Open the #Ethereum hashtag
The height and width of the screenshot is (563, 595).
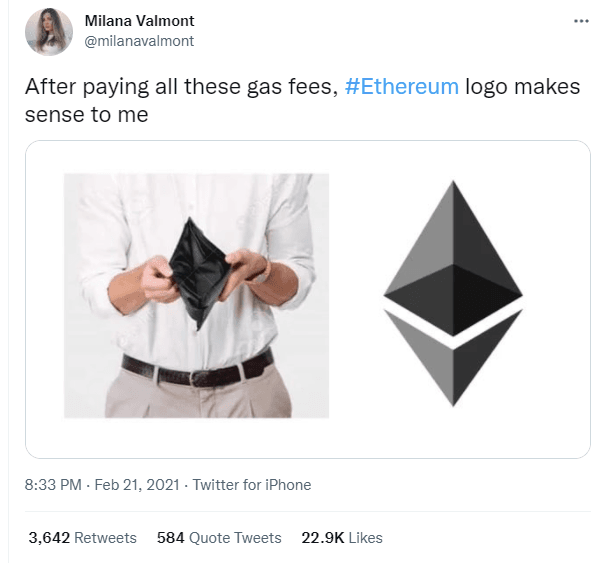(401, 86)
